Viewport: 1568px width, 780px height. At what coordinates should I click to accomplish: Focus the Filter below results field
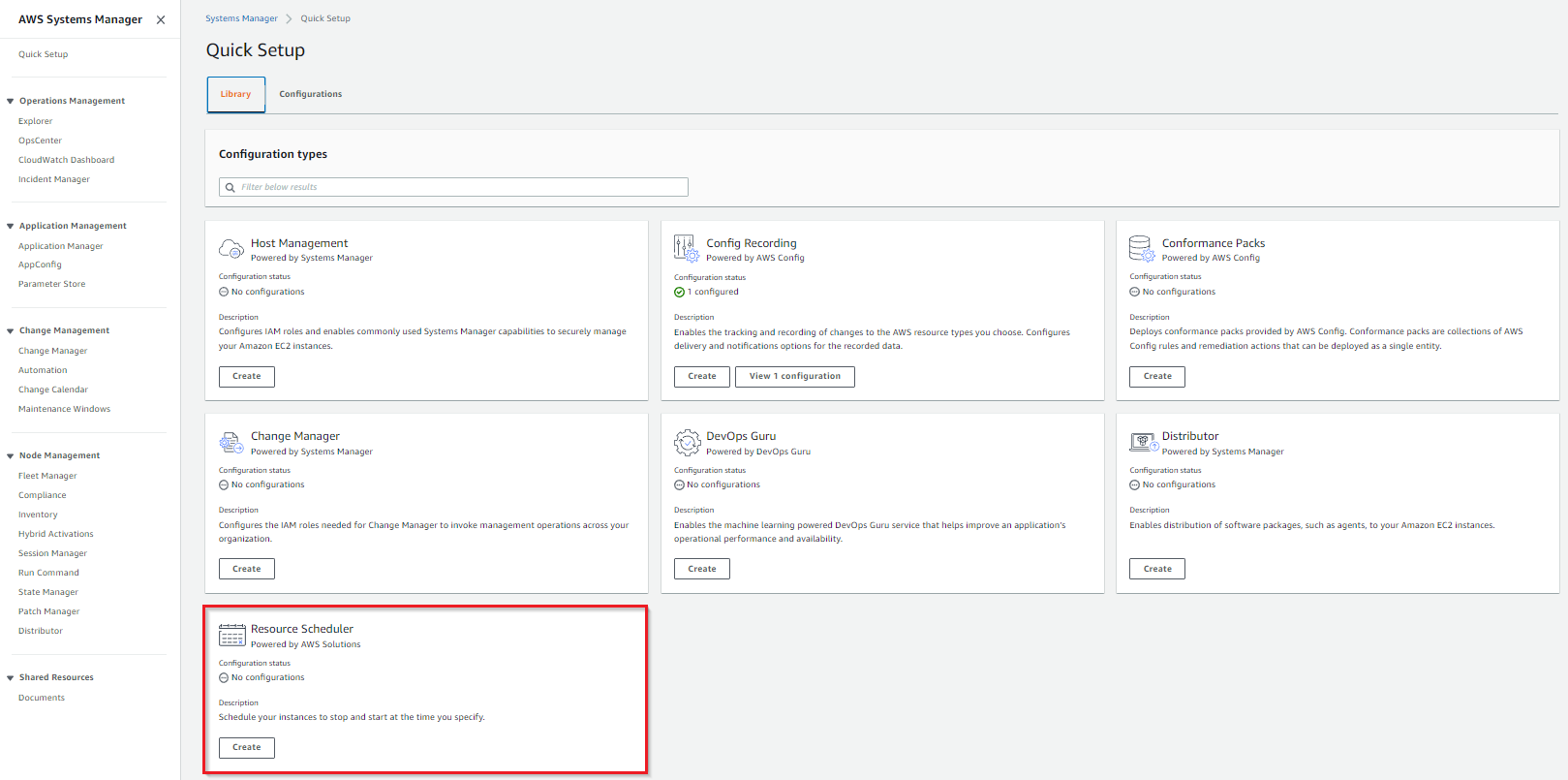pyautogui.click(x=453, y=187)
